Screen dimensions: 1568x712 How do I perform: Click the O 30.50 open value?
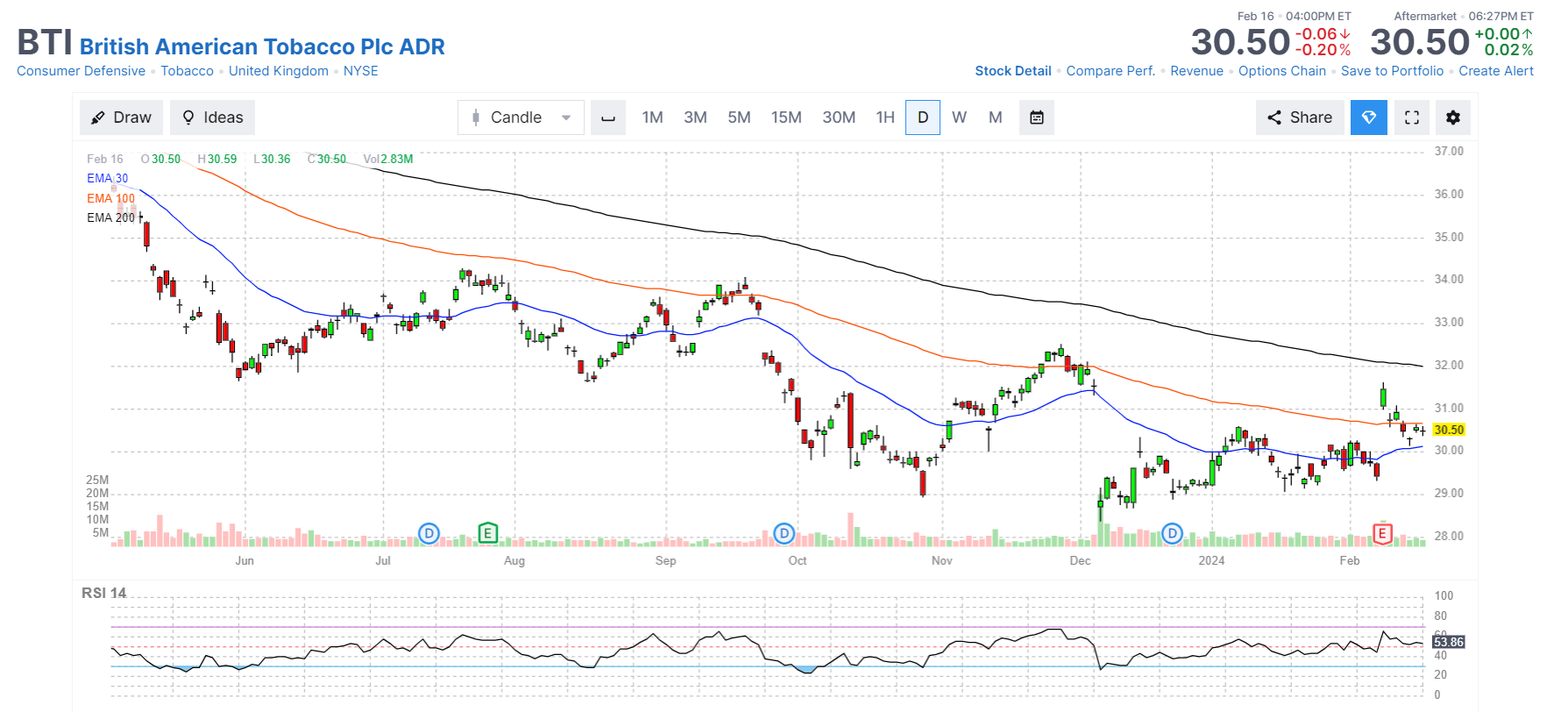(160, 159)
